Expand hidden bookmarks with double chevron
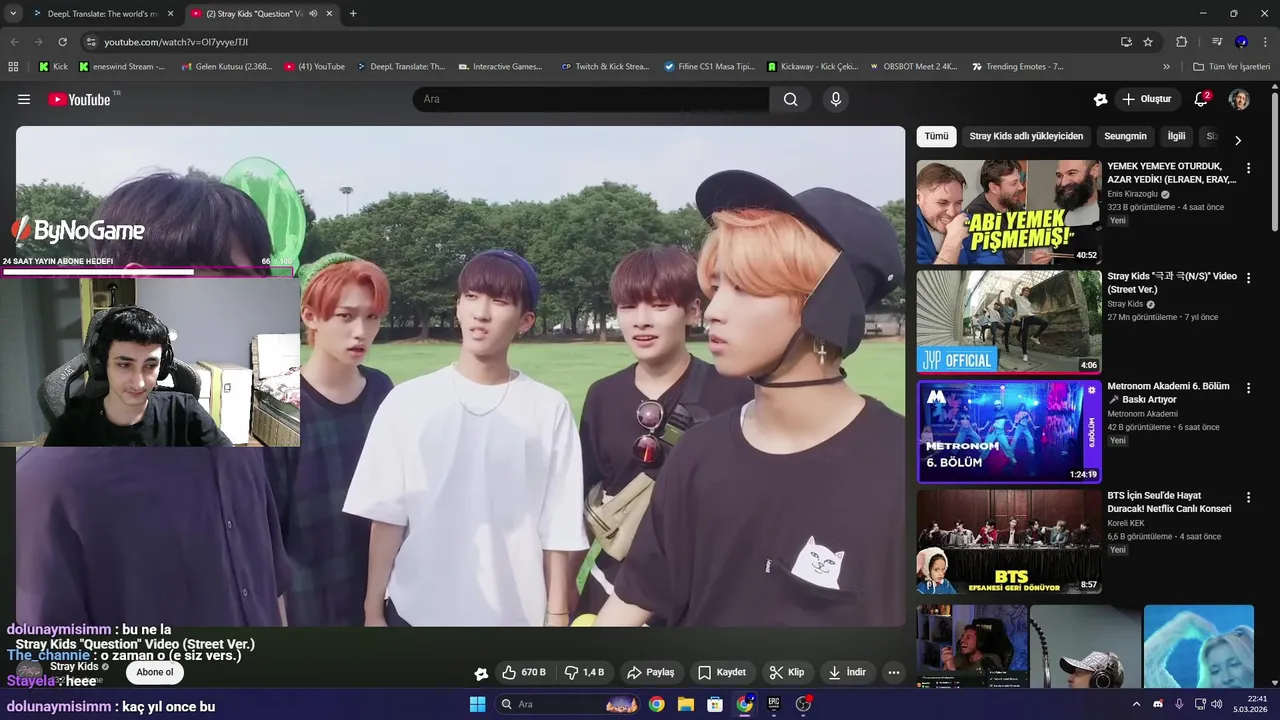This screenshot has height=720, width=1280. point(1166,67)
